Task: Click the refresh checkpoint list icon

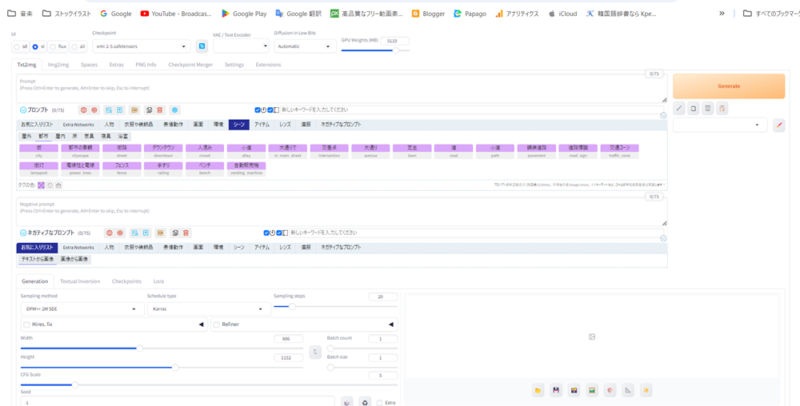Action: click(202, 46)
